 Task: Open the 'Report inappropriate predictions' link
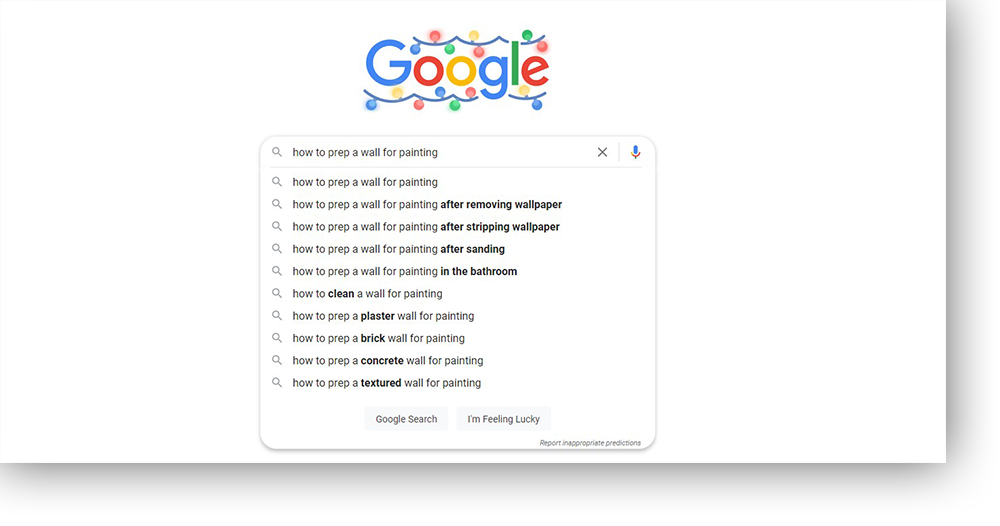tap(590, 443)
